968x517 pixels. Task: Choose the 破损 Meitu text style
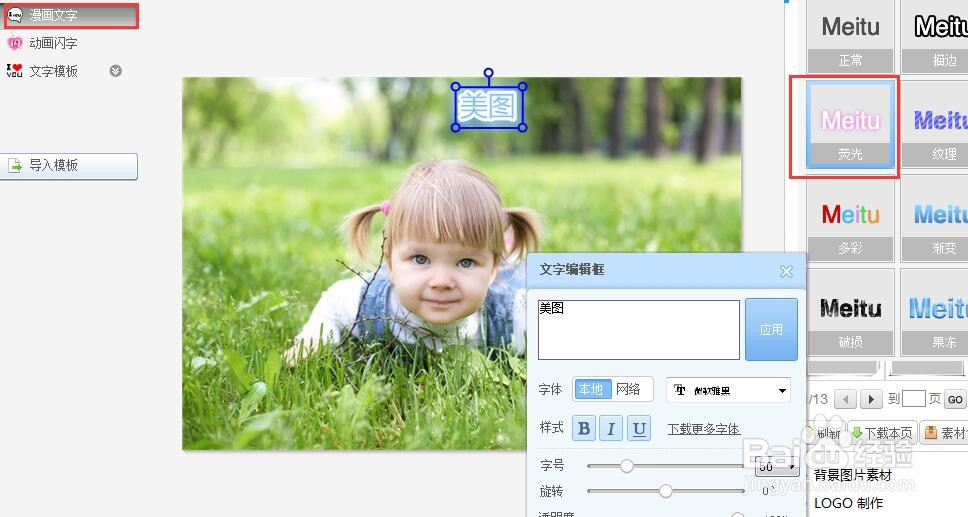pos(850,312)
